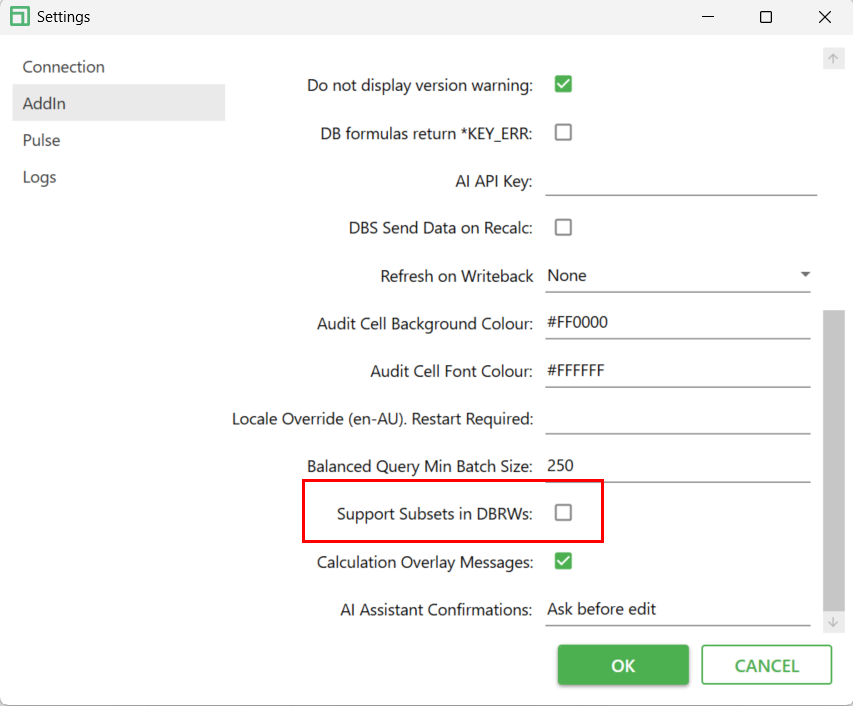Discard changes with the CANCEL button
The width and height of the screenshot is (853, 706).
click(767, 665)
